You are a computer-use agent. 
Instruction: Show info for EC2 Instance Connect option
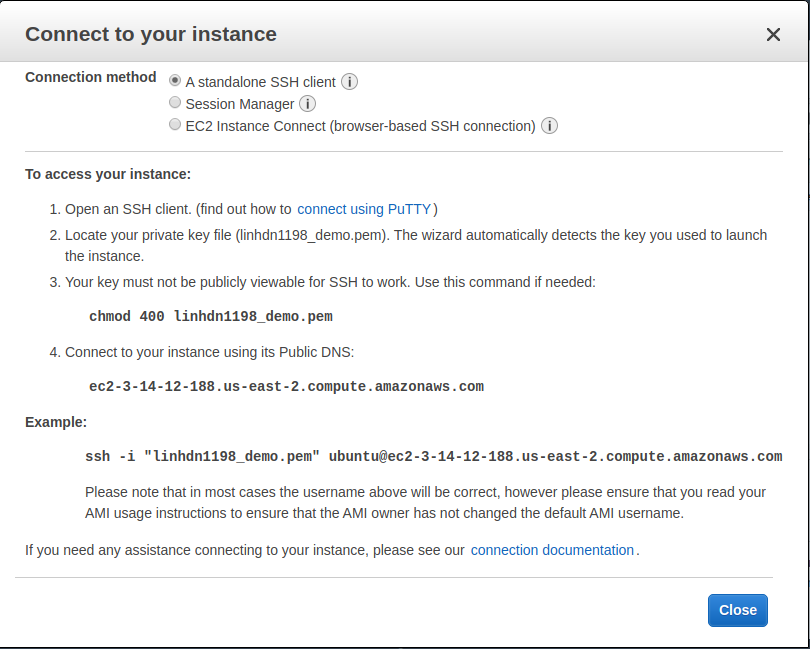point(549,126)
